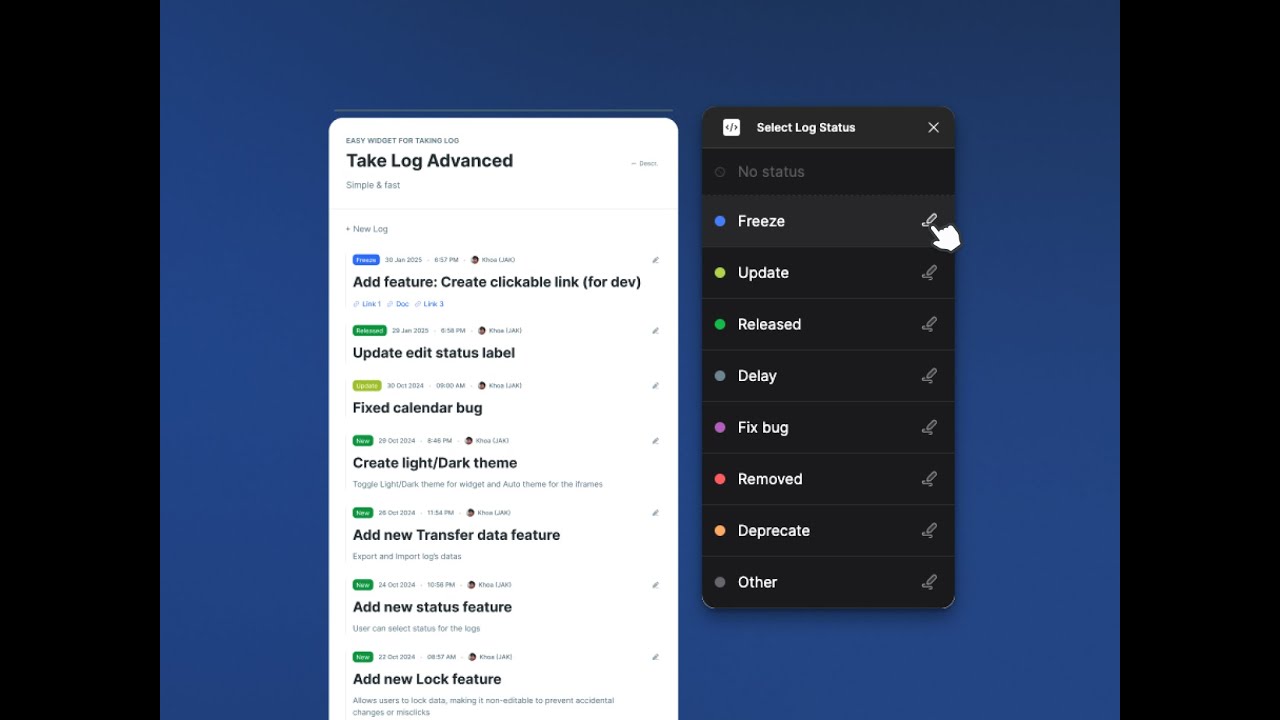Toggle the Descr. description control
Image resolution: width=1280 pixels, height=720 pixels.
click(x=644, y=163)
